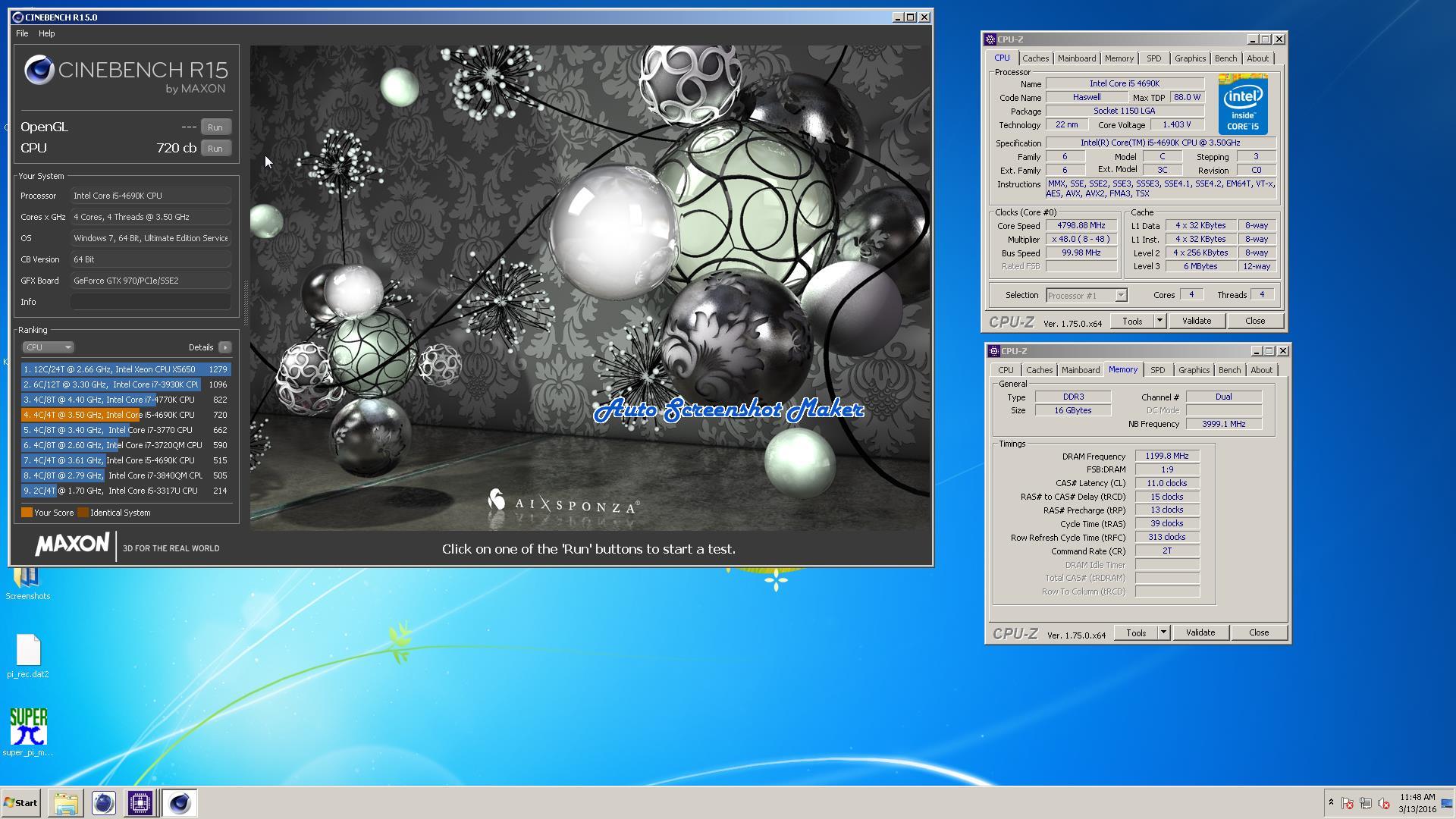Image resolution: width=1456 pixels, height=819 pixels.
Task: Click upper CPU-Z title bar icon
Action: (x=990, y=39)
